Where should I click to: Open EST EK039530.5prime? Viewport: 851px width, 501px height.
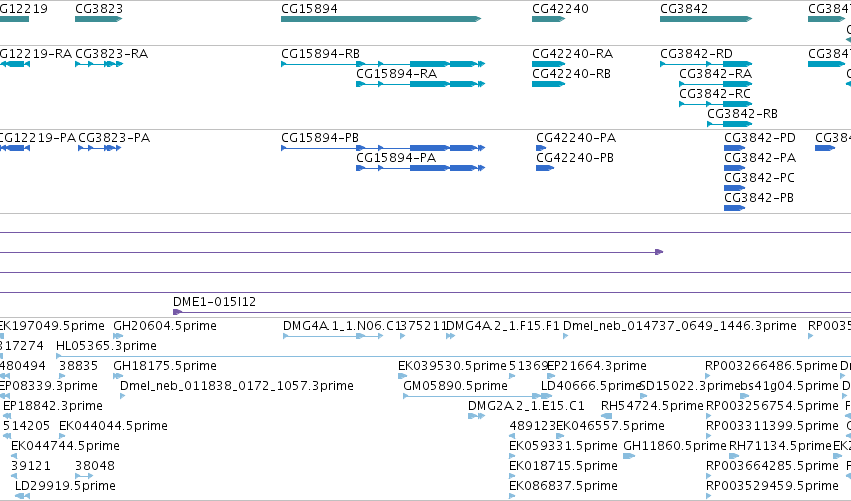click(452, 366)
